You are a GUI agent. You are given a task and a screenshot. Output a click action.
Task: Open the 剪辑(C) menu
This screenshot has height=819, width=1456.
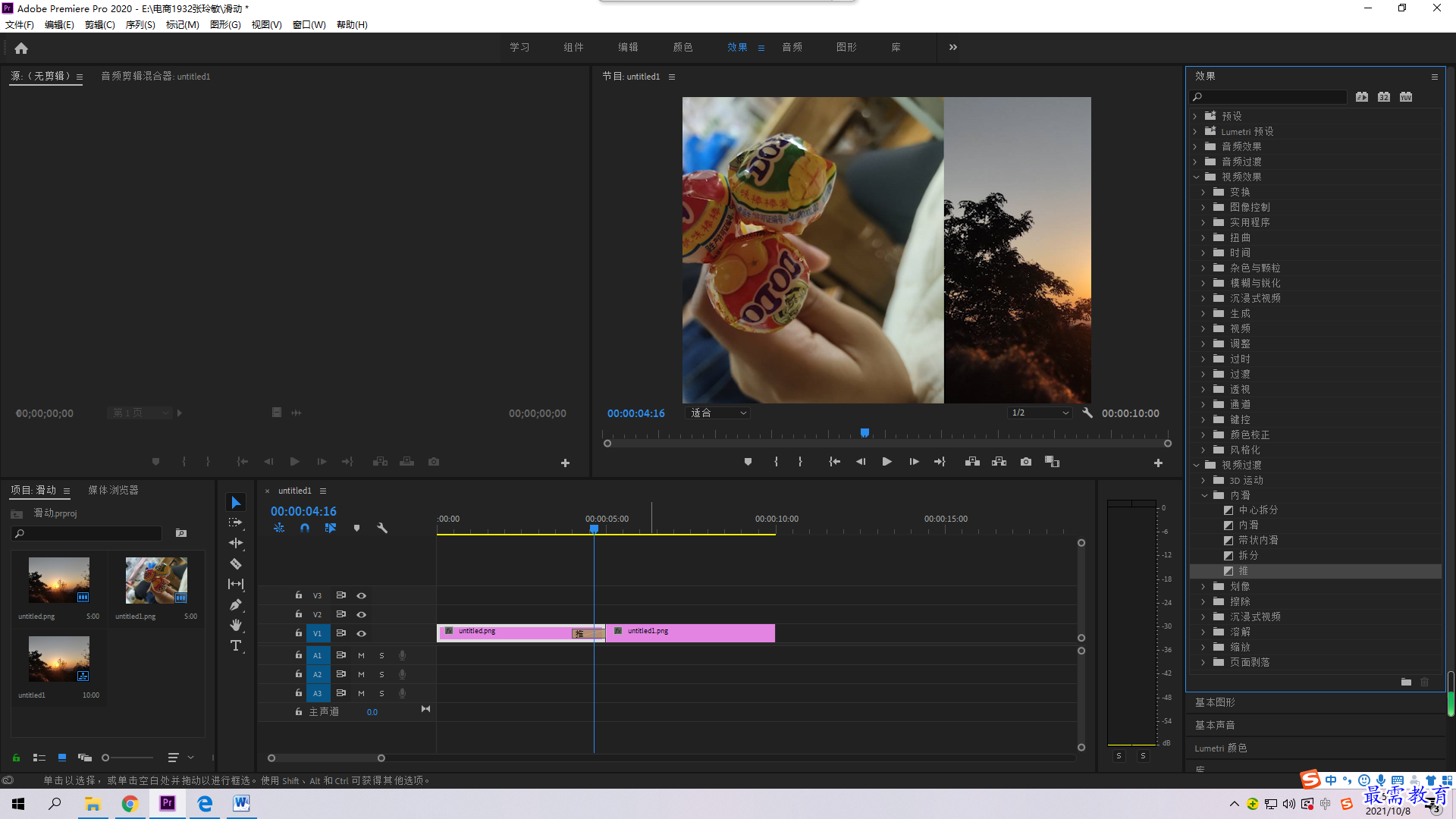coord(100,25)
